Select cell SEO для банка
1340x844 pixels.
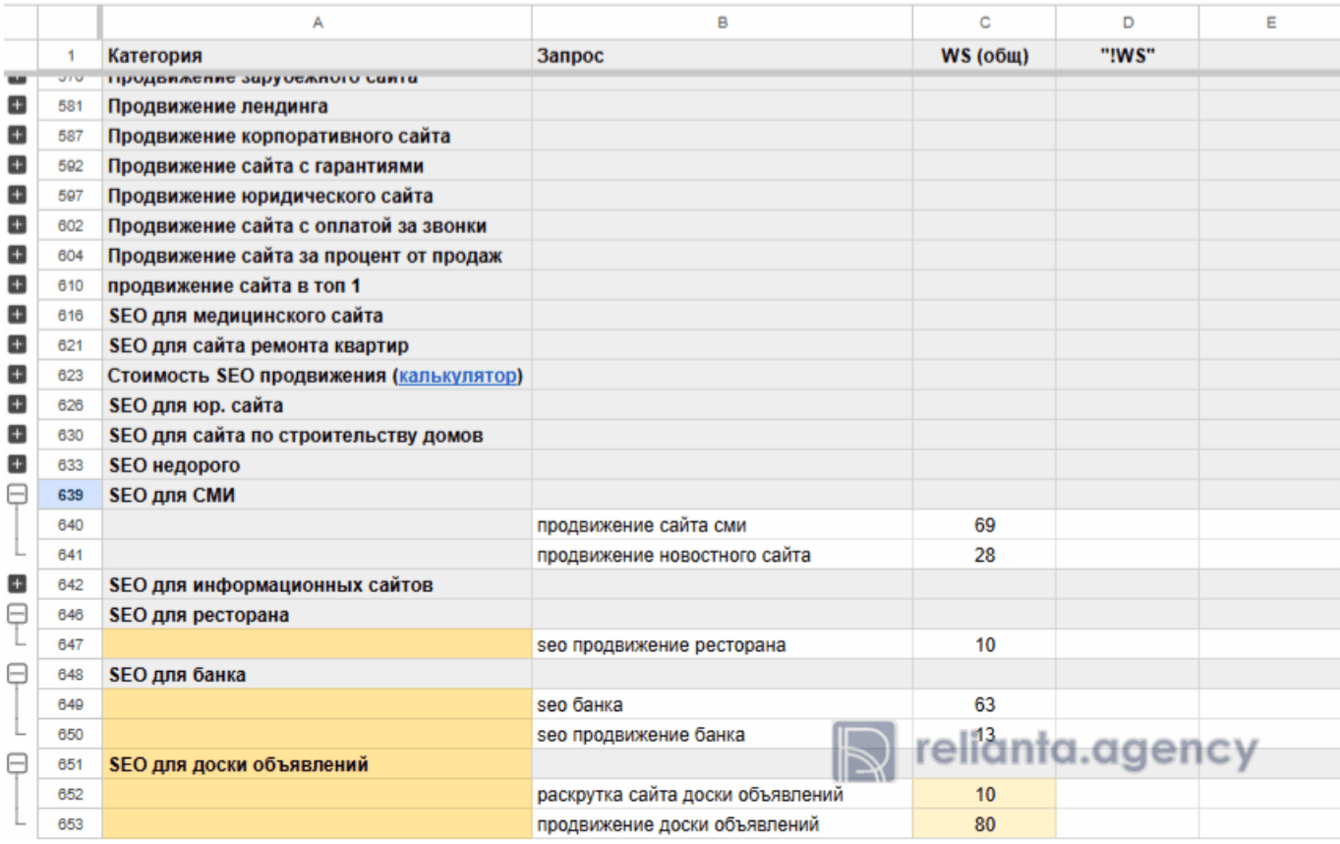(317, 675)
